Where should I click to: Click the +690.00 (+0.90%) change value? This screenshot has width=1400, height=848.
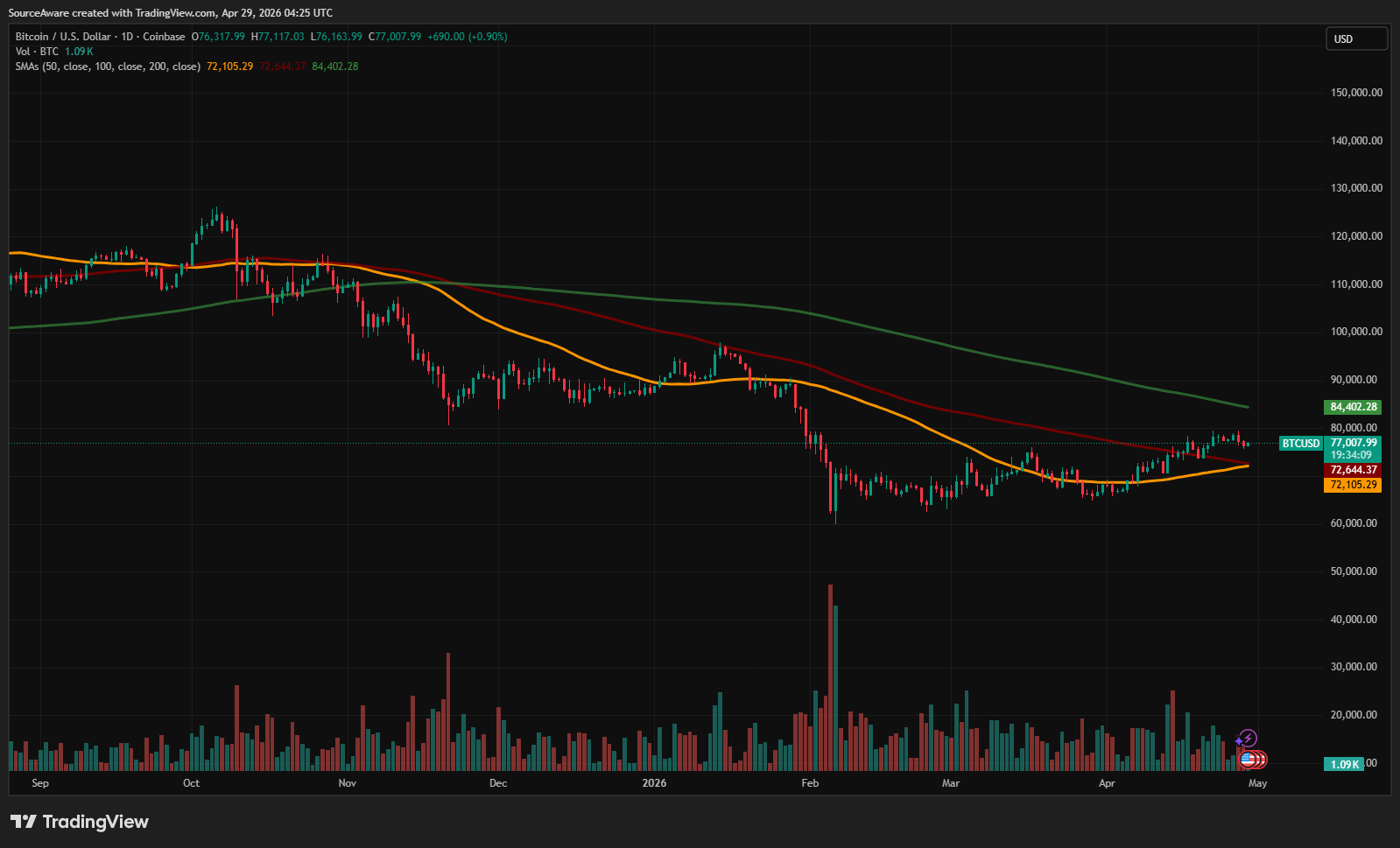pyautogui.click(x=468, y=37)
